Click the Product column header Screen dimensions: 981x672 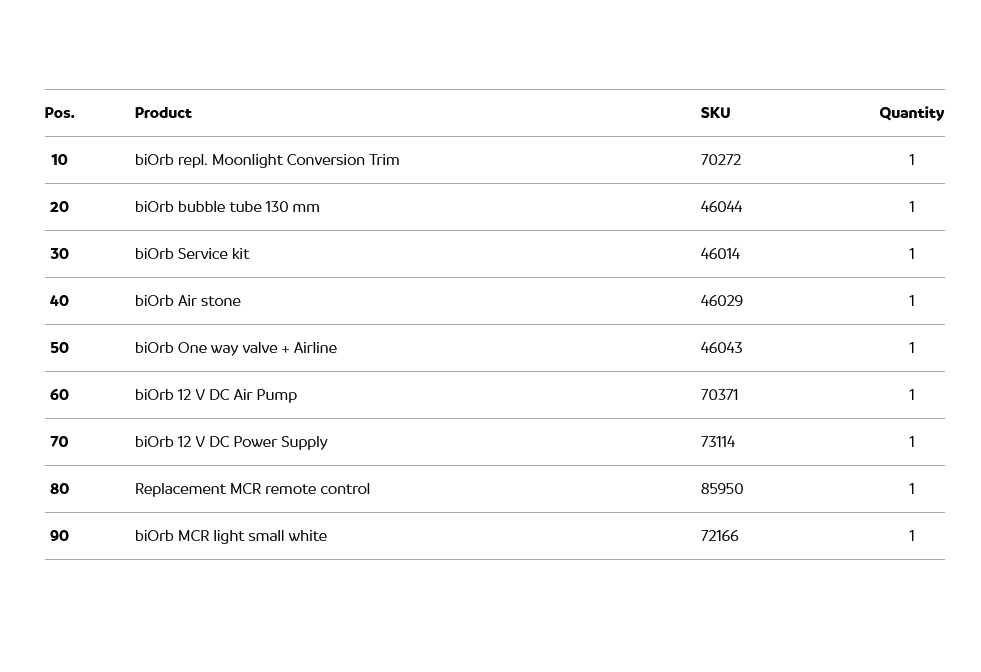pyautogui.click(x=163, y=113)
